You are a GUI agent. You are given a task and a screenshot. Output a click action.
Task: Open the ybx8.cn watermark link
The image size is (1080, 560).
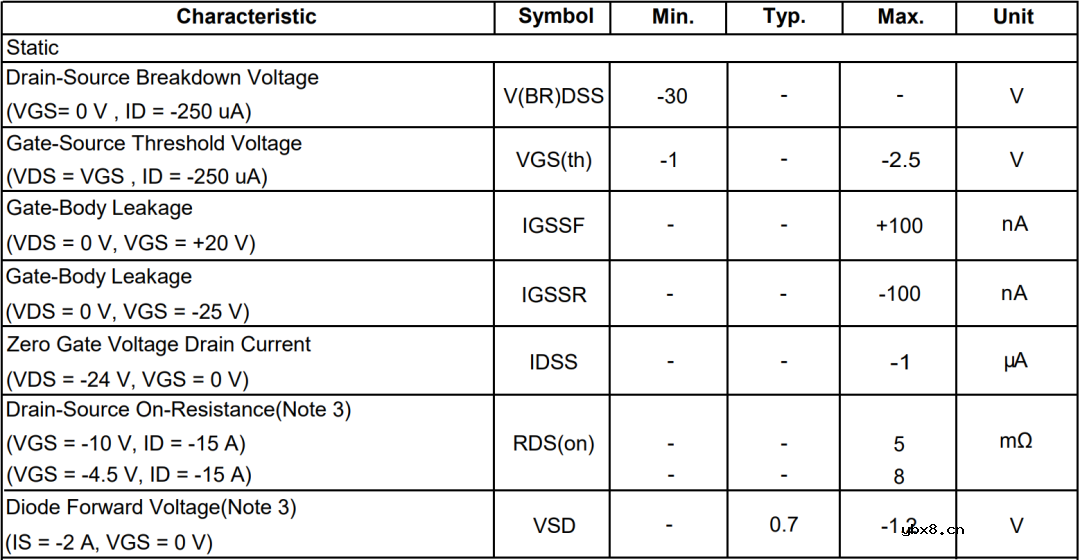point(931,530)
